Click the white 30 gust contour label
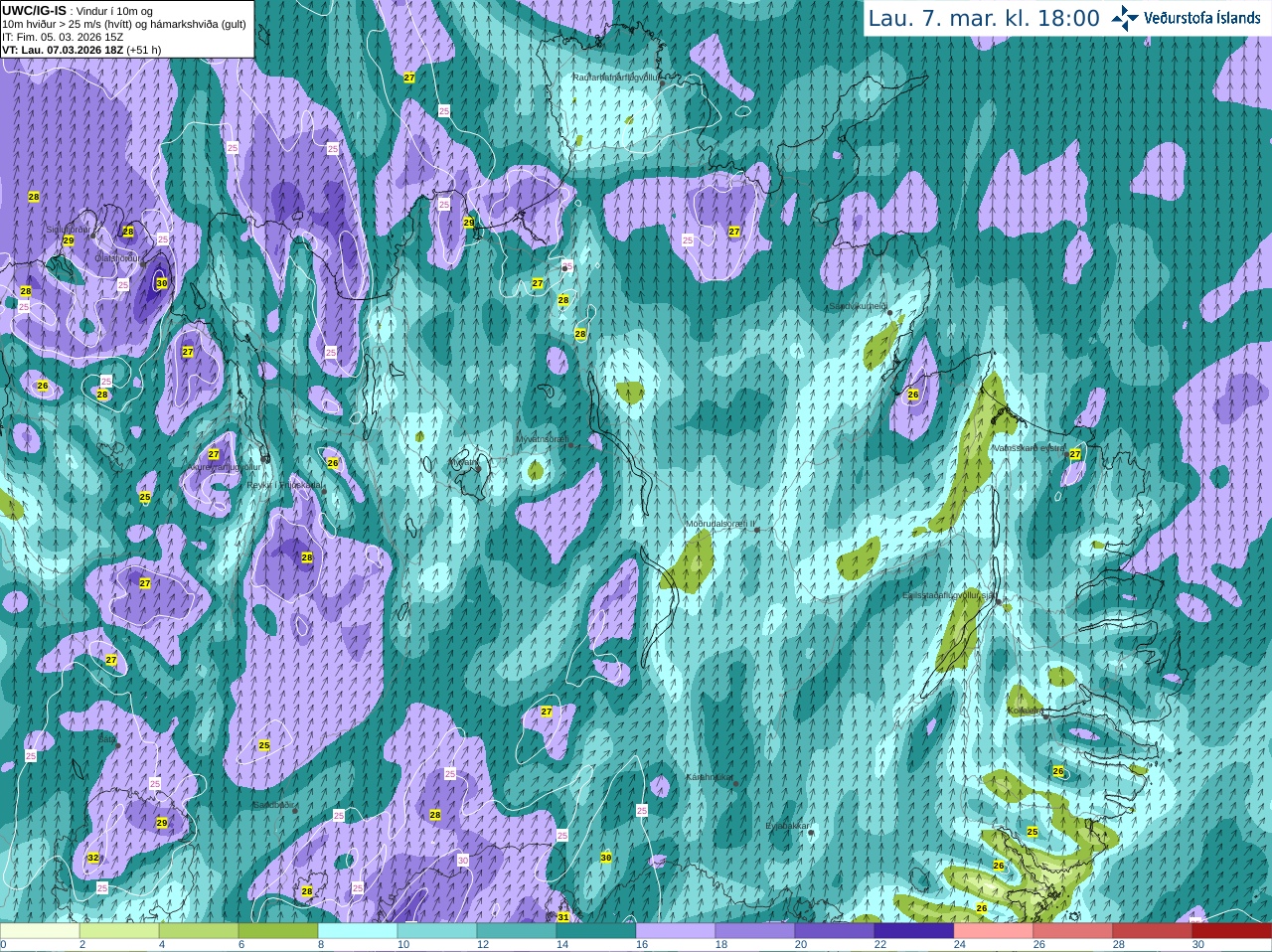 pyautogui.click(x=463, y=861)
